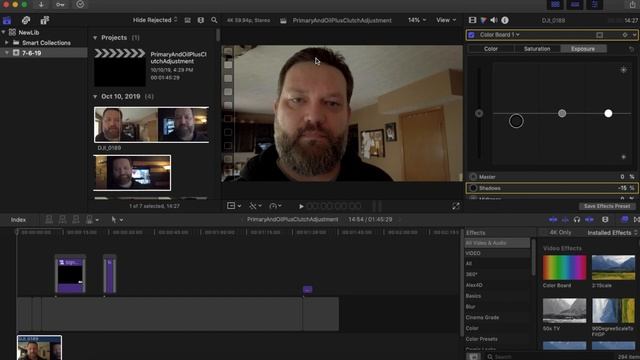640x360 pixels.
Task: Open the Color inspector icon
Action: click(x=483, y=20)
